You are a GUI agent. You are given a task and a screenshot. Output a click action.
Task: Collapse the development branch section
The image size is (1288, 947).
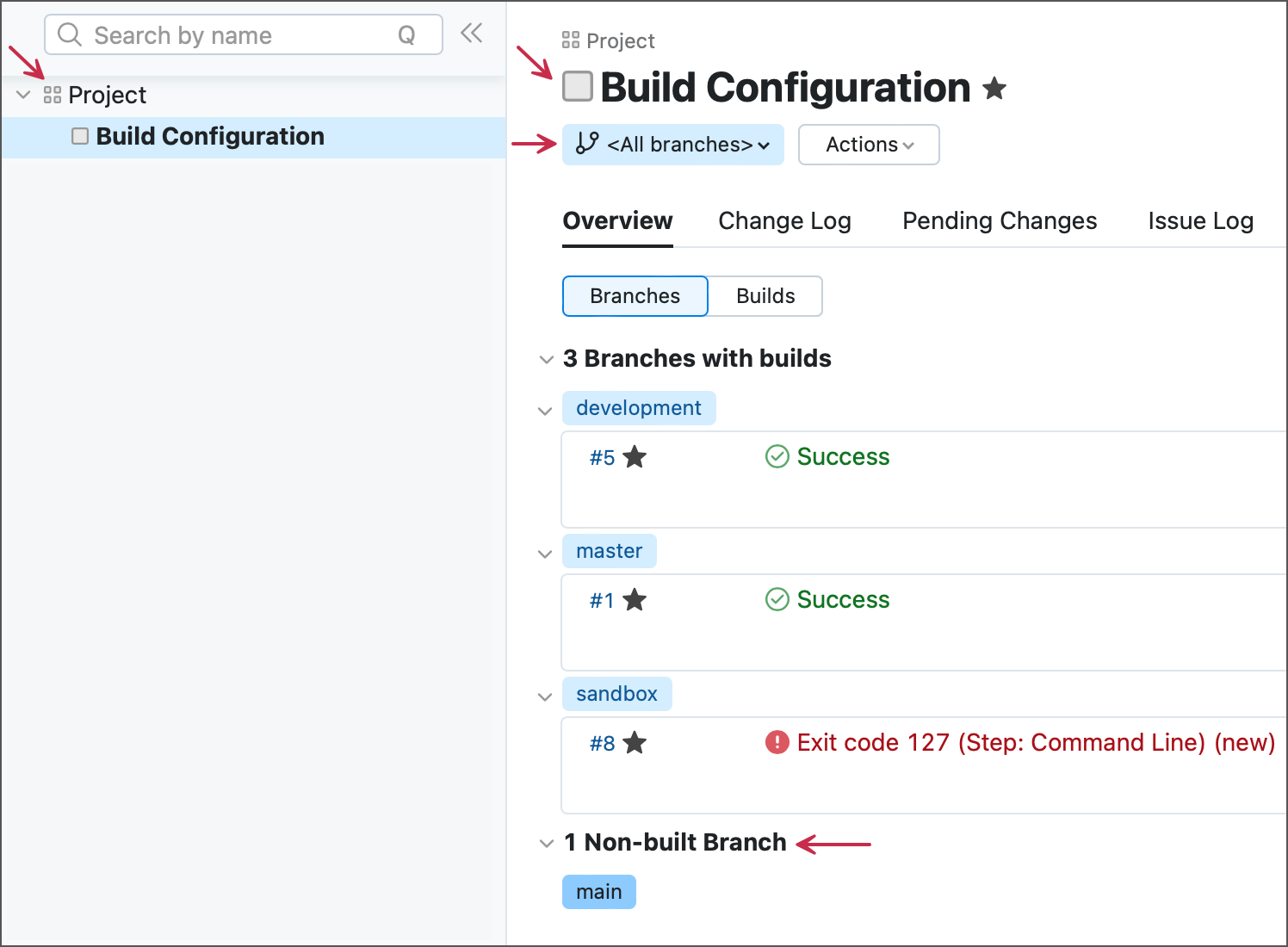click(x=544, y=411)
